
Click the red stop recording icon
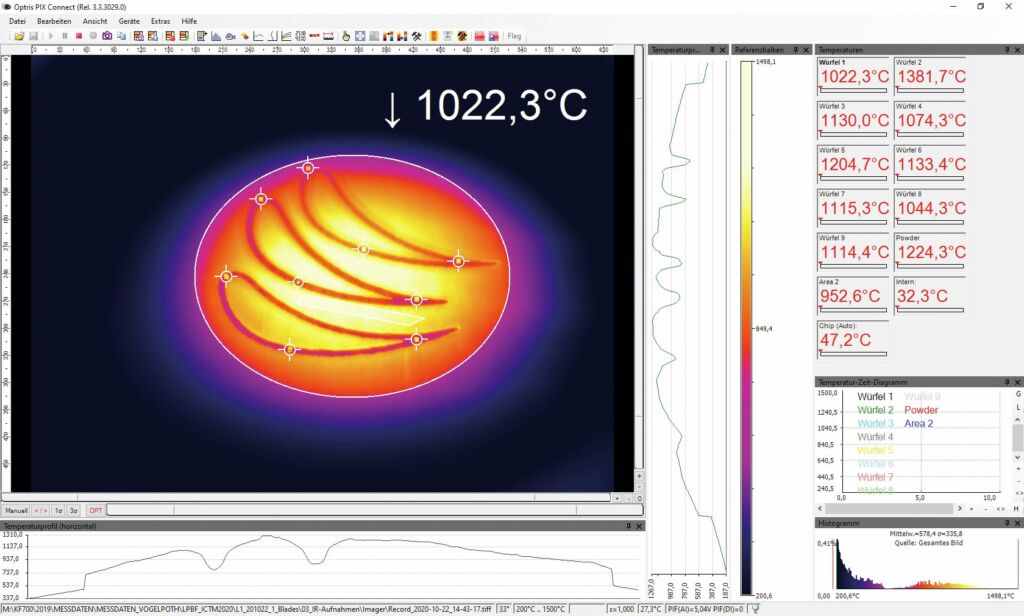click(x=78, y=36)
